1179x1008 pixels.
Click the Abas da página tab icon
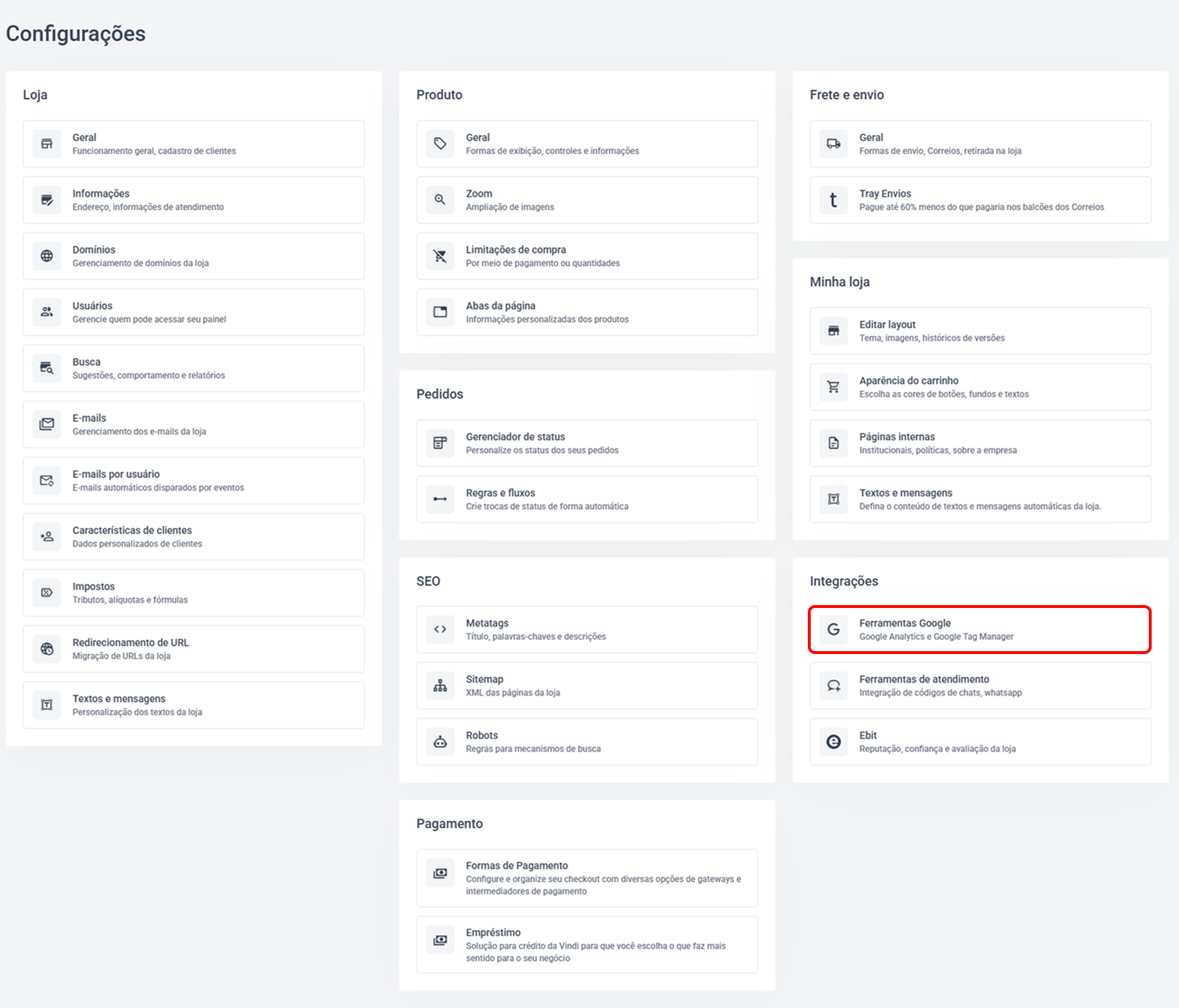[440, 312]
